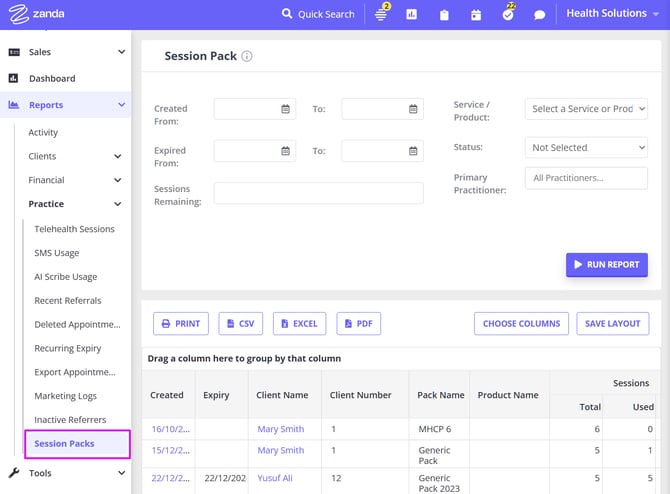Open Dashboard from the sidebar

tap(52, 79)
